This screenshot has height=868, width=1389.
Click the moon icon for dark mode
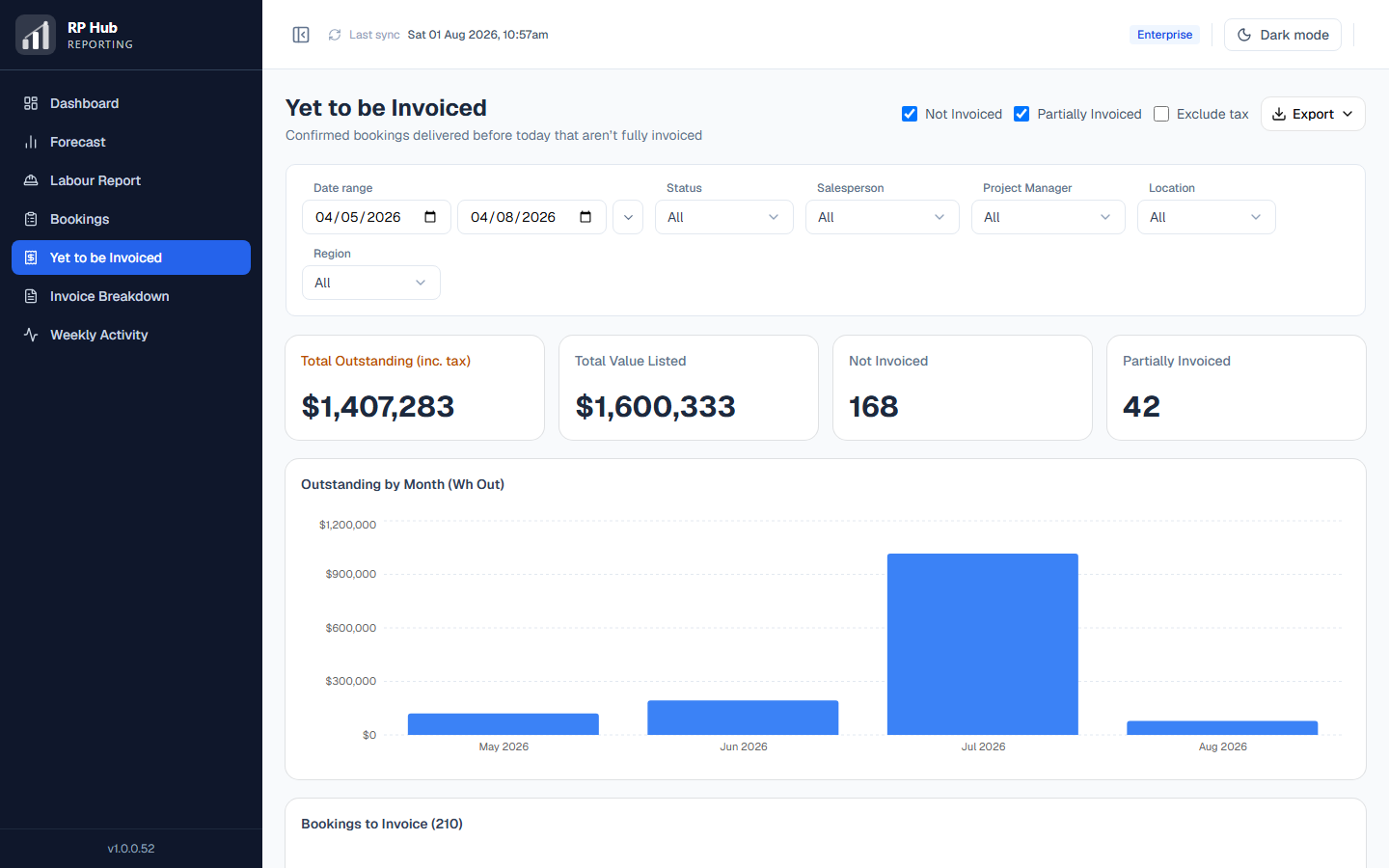point(1244,35)
